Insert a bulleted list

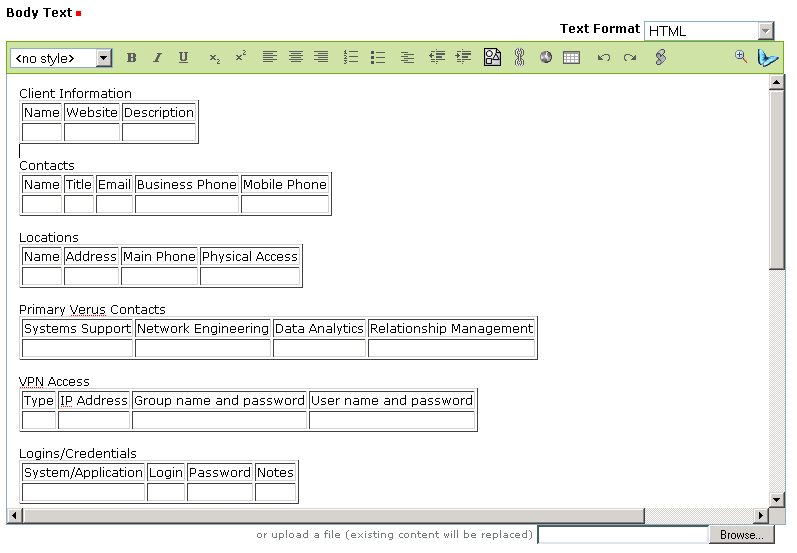pyautogui.click(x=378, y=58)
